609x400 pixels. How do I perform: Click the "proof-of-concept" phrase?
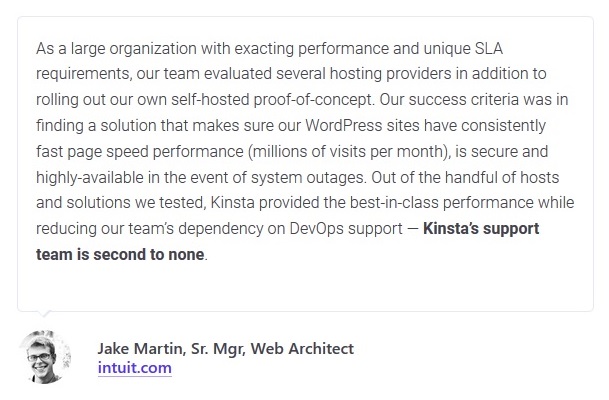tap(313, 100)
